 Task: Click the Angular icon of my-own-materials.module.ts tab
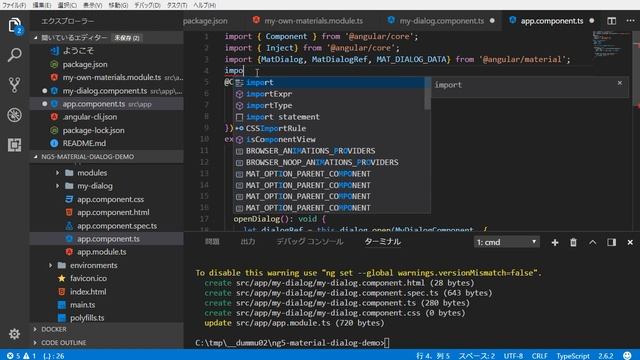click(256, 20)
